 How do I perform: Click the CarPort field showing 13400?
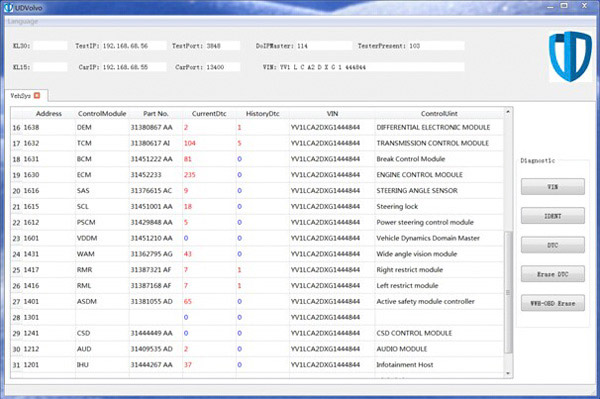[222, 67]
